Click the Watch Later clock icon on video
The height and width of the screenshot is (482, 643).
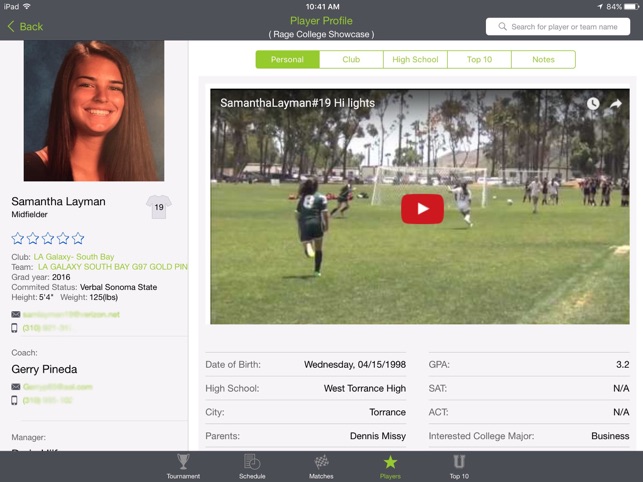click(593, 103)
